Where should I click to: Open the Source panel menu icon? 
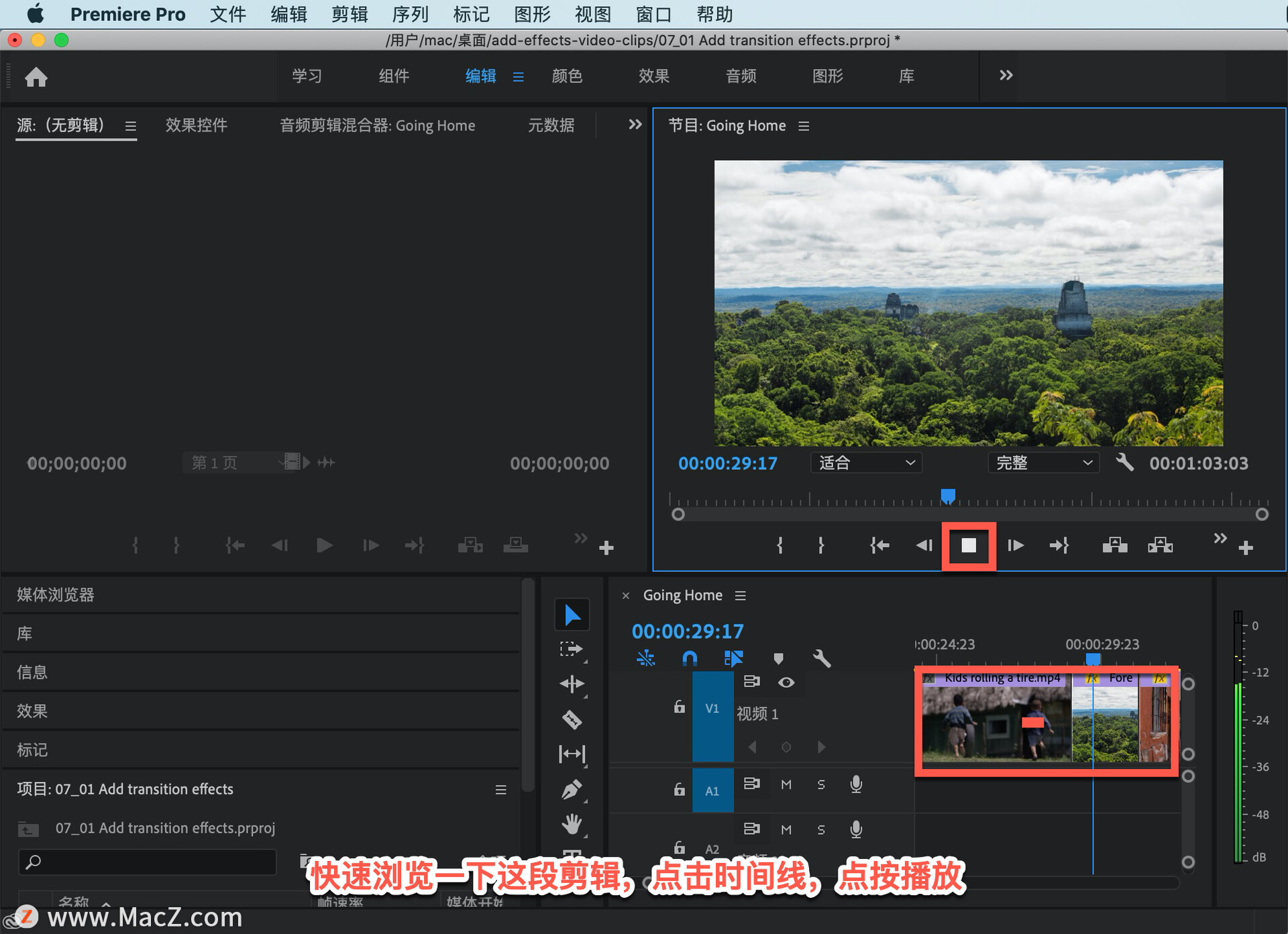(x=131, y=126)
